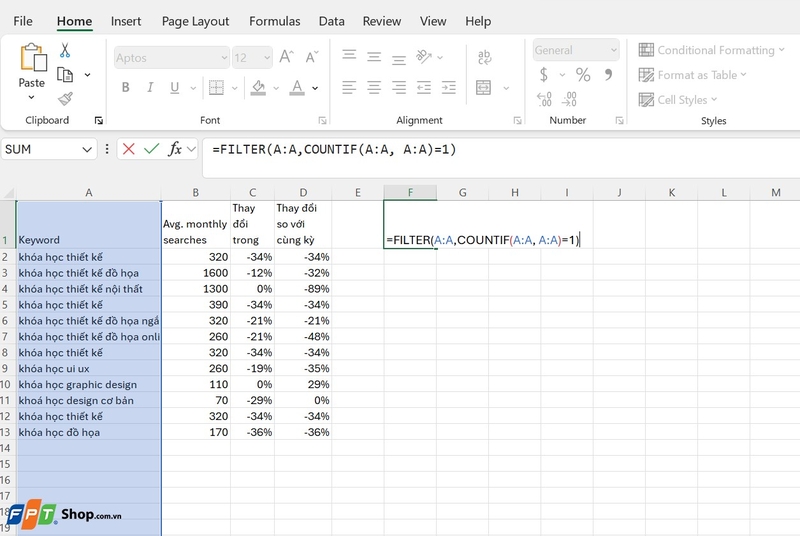Open Alignment settings dialog launcher
800x536 pixels.
pos(517,120)
